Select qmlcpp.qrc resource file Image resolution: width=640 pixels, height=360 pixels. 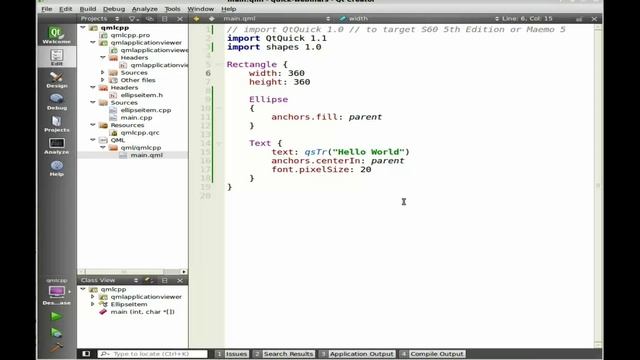(x=140, y=133)
